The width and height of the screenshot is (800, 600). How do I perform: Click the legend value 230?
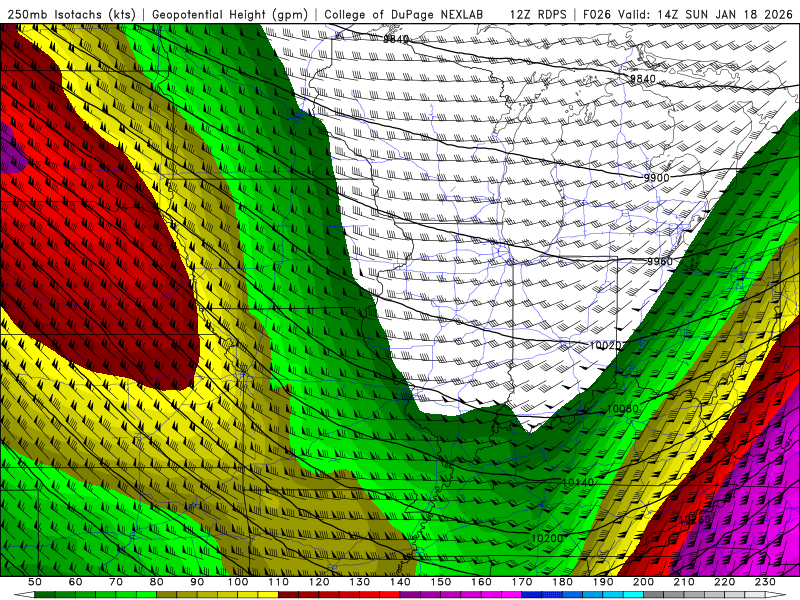pyautogui.click(x=765, y=582)
